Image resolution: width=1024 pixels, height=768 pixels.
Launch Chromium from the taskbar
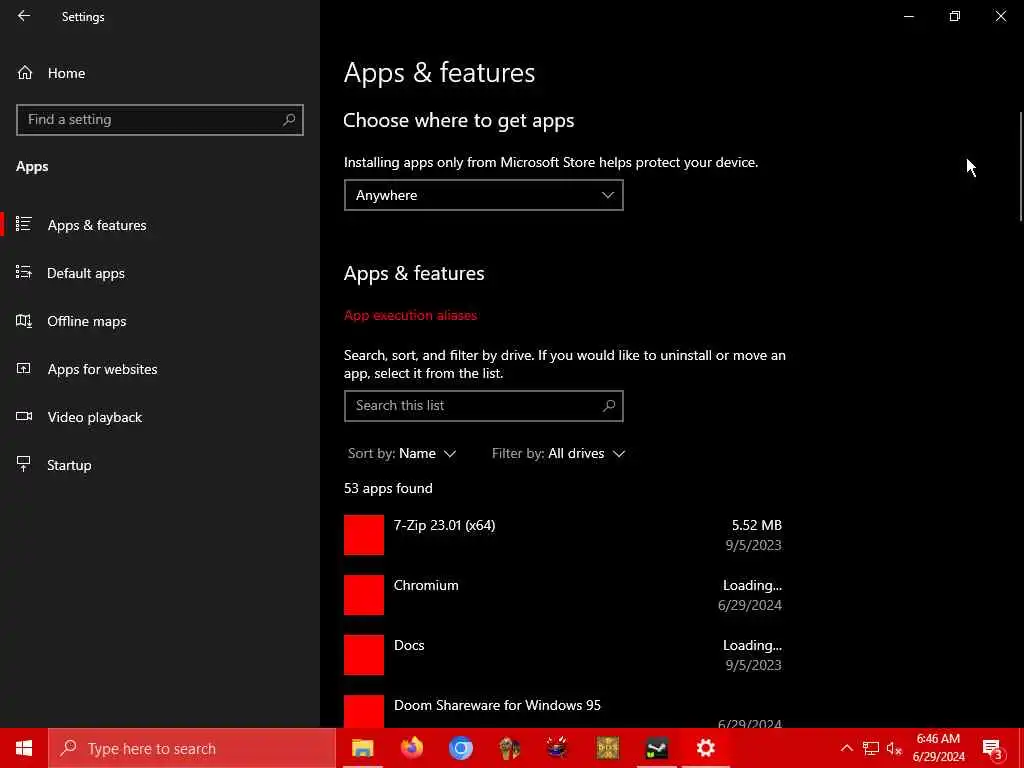[460, 748]
